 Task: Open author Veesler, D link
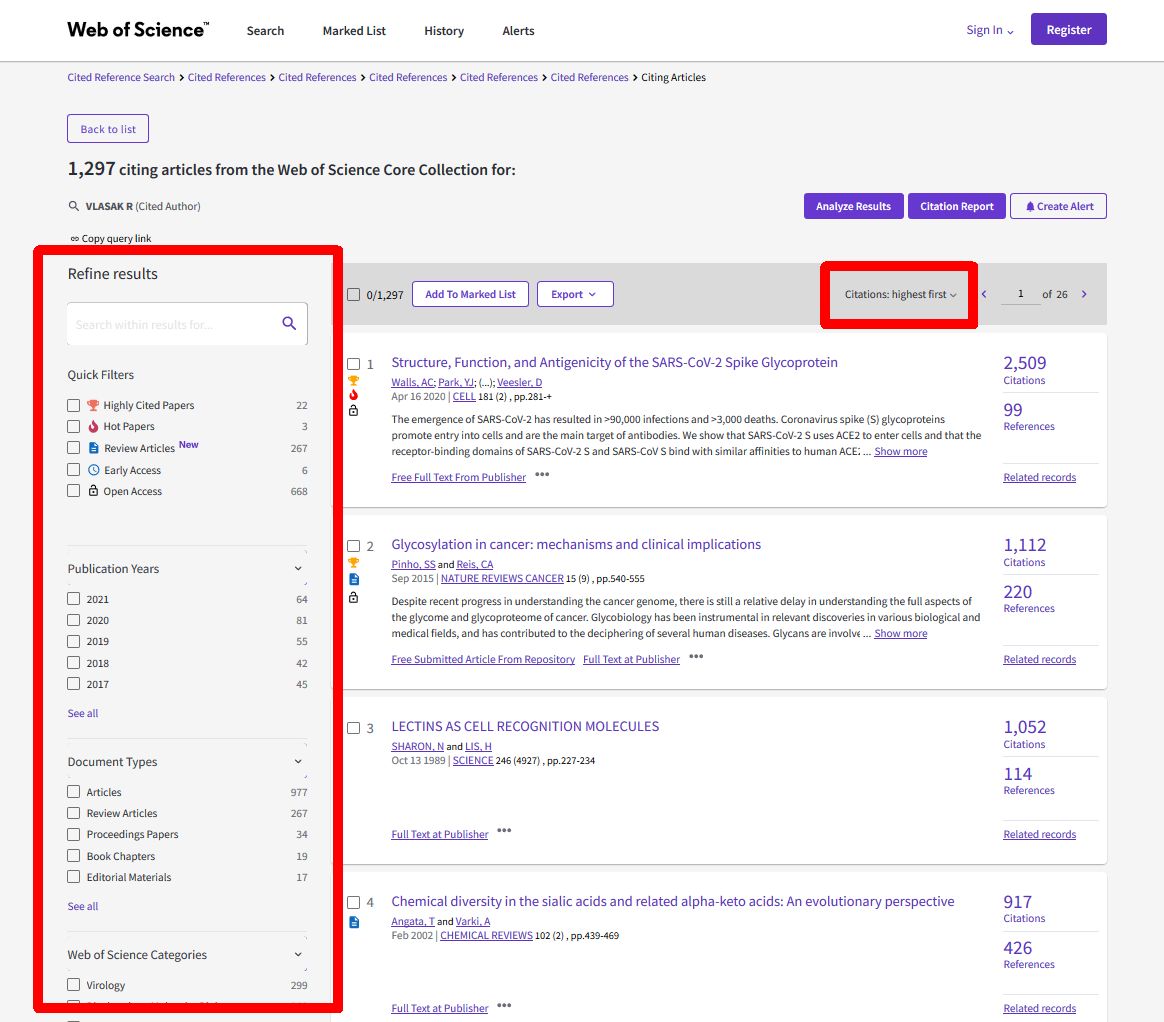[520, 382]
